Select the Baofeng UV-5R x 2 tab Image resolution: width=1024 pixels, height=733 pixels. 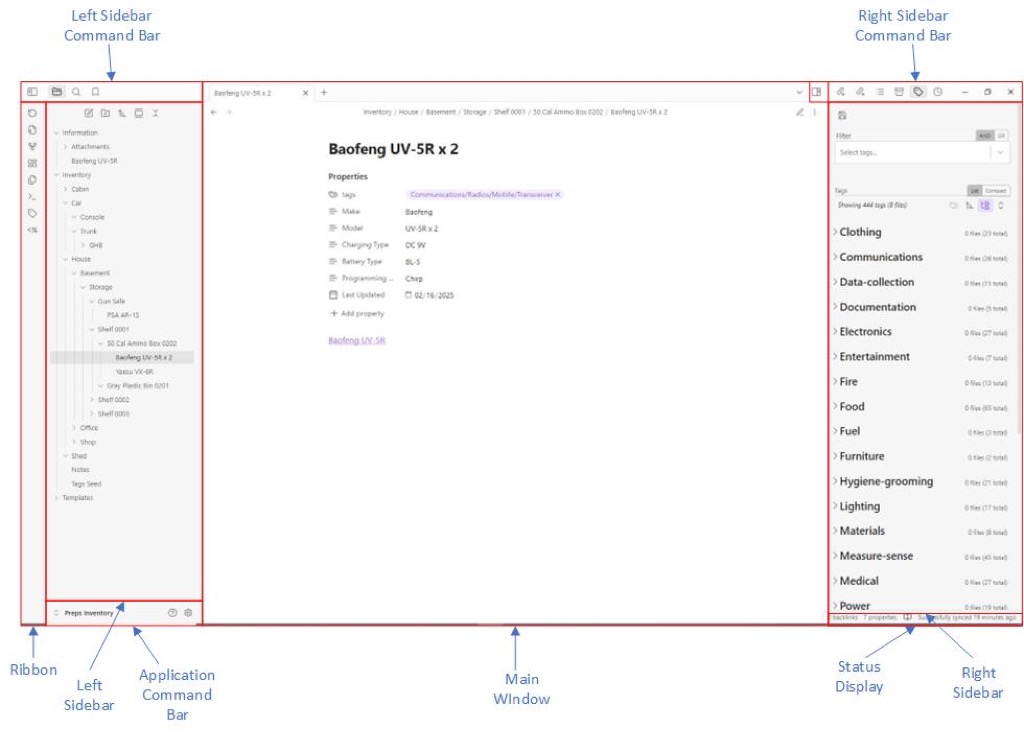pyautogui.click(x=251, y=93)
